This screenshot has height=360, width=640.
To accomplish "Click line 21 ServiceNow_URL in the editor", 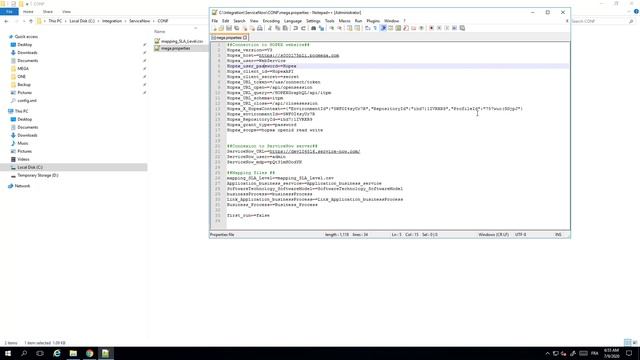I will coord(293,151).
